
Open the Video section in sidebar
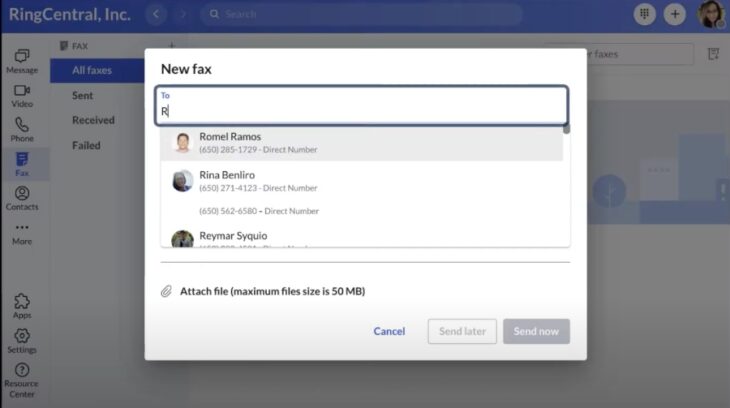(22, 95)
